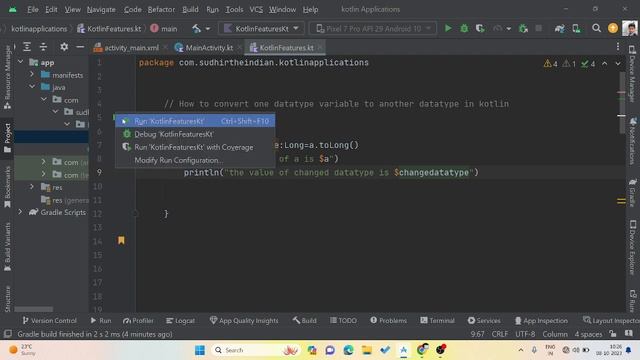Select Run 'KotlinFeaturesKt' menu entry
640x360 pixels.
tap(195, 121)
